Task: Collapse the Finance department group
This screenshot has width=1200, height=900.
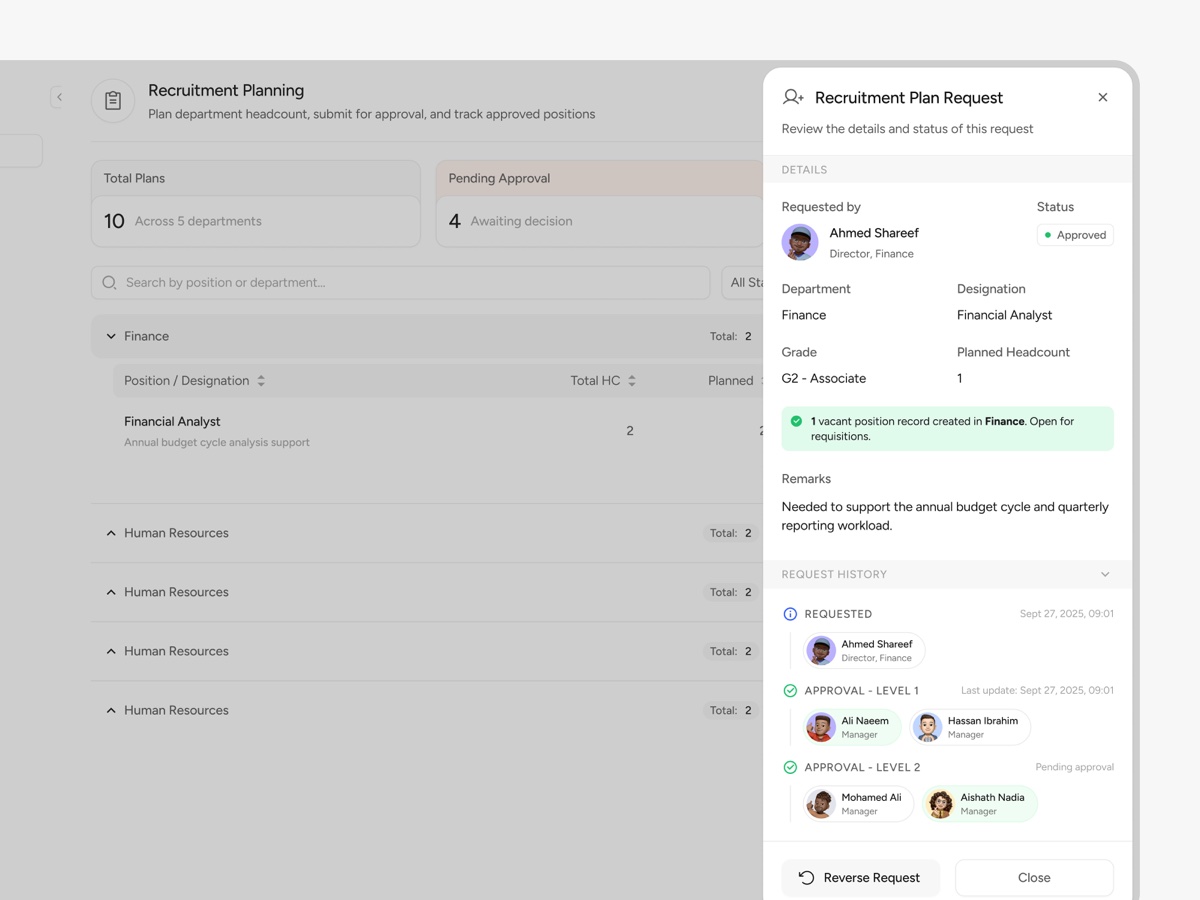Action: click(111, 337)
